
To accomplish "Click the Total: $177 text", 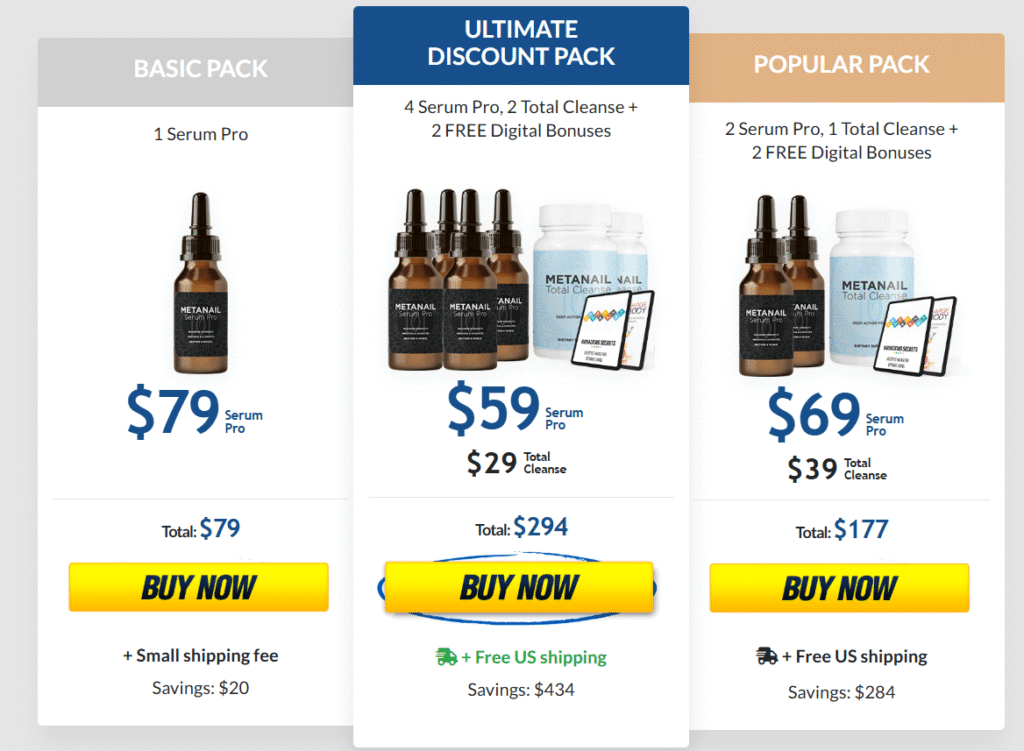I will tap(842, 530).
